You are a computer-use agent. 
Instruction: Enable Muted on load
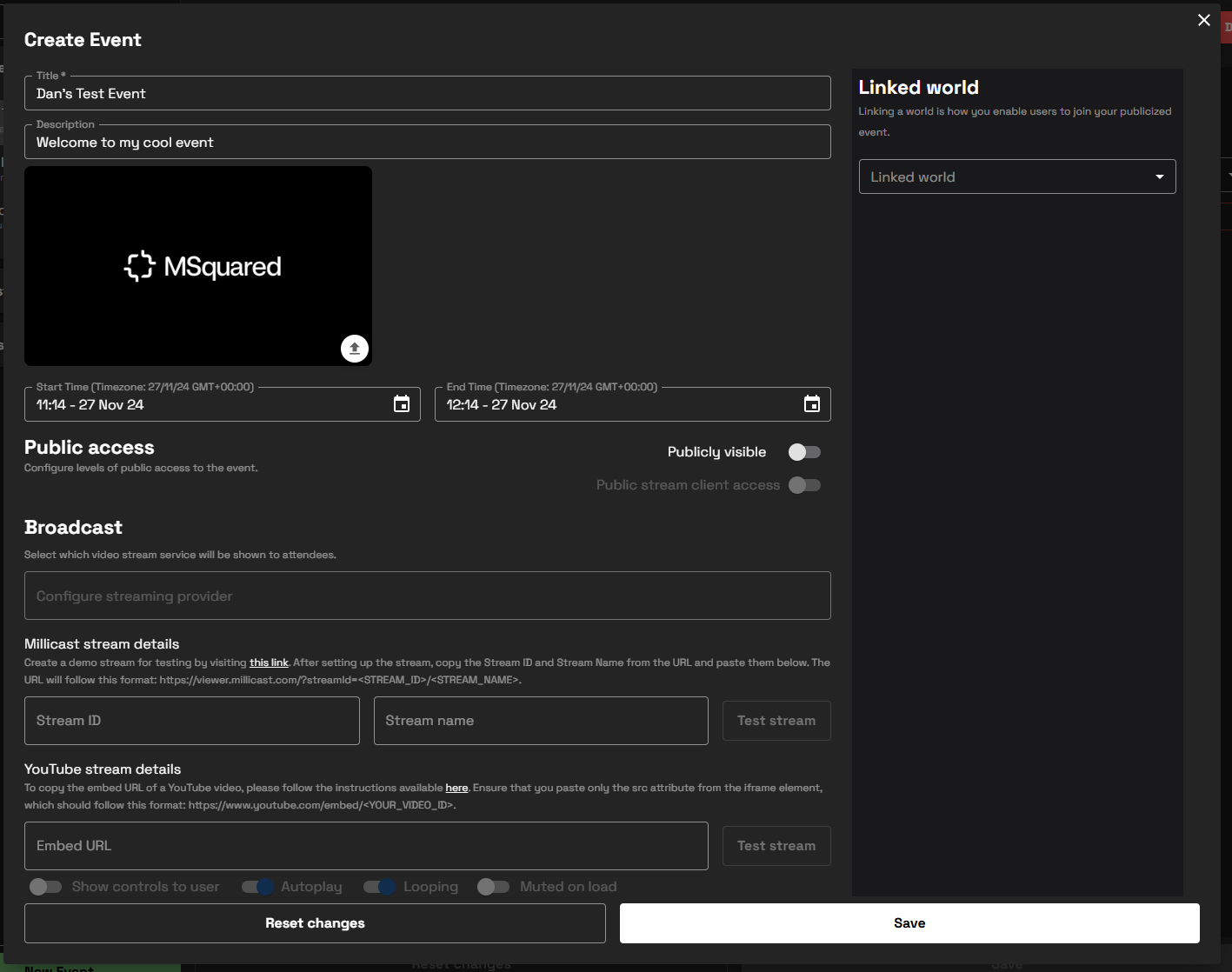click(x=493, y=887)
